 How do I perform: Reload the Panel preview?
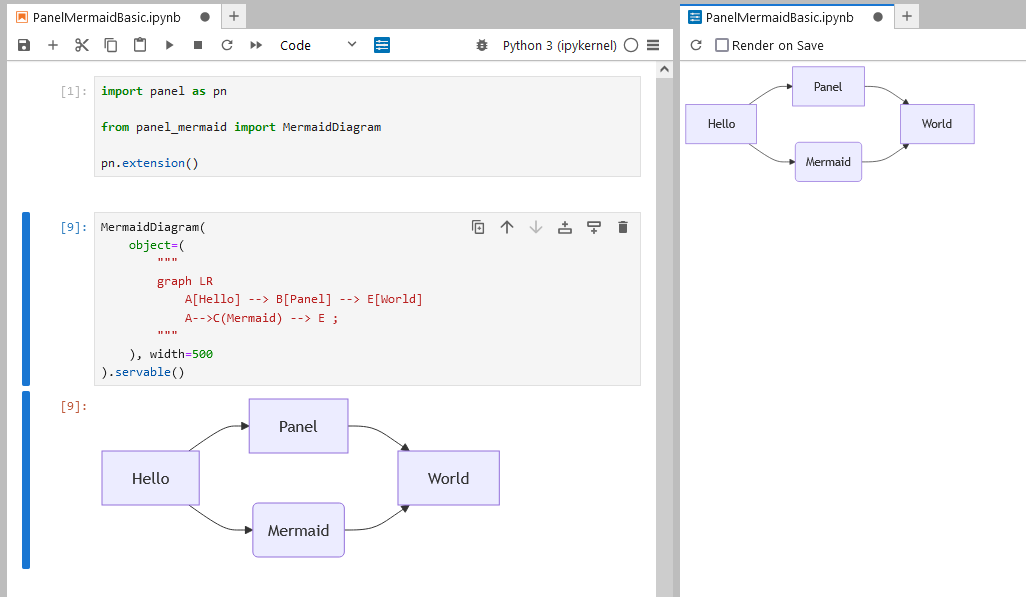696,45
